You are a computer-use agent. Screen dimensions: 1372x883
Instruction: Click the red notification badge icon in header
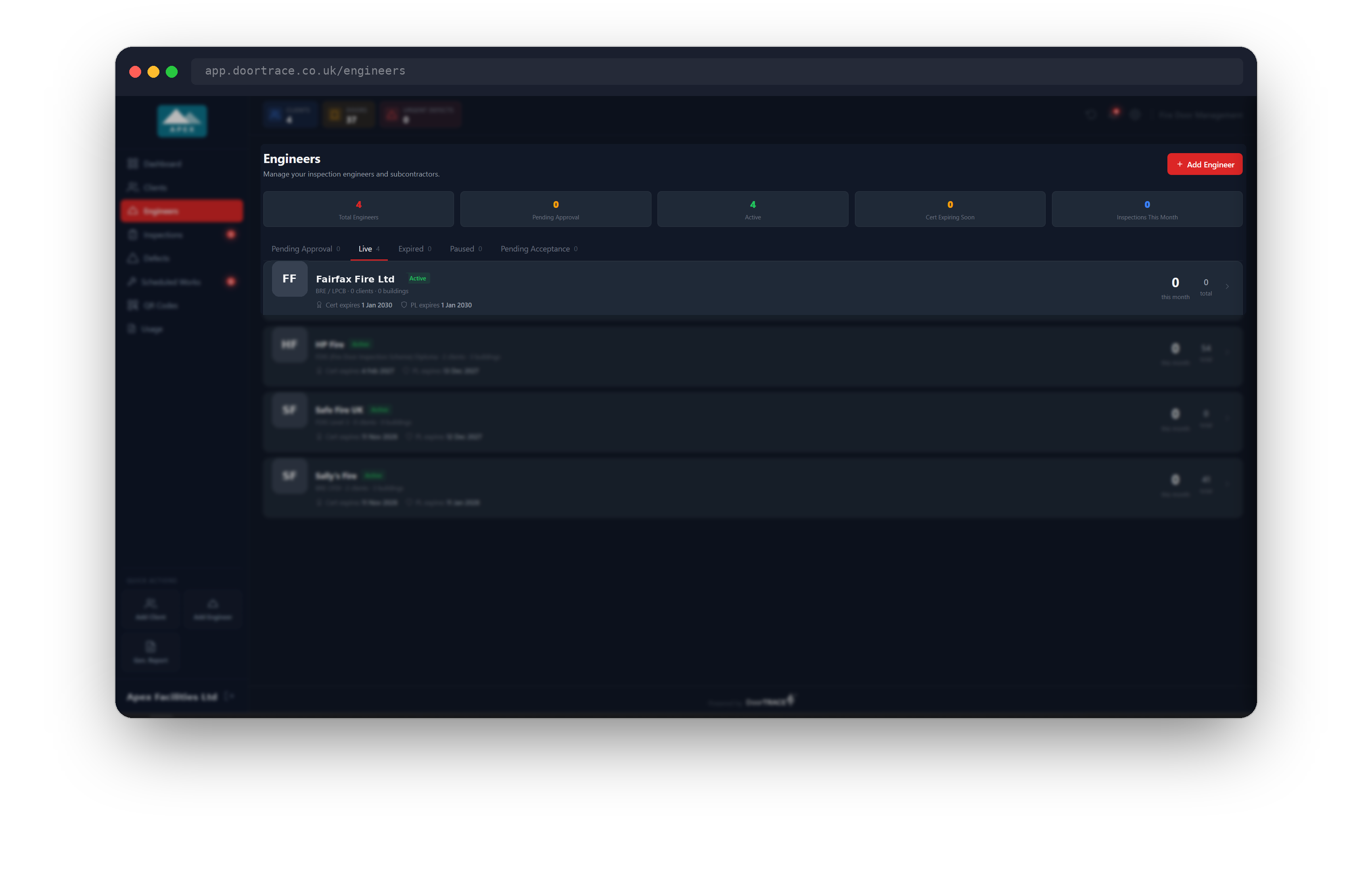click(1115, 113)
